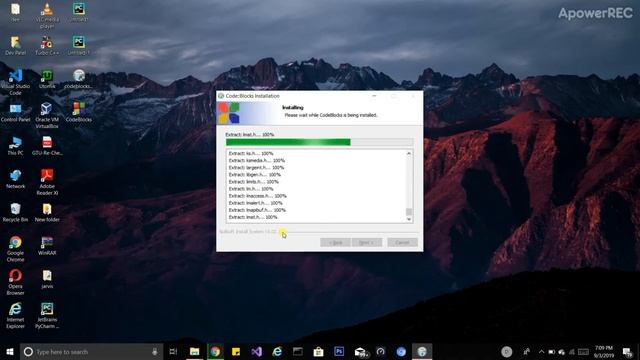The height and width of the screenshot is (360, 640).
Task: Open Task View from the taskbar
Action: tap(173, 351)
